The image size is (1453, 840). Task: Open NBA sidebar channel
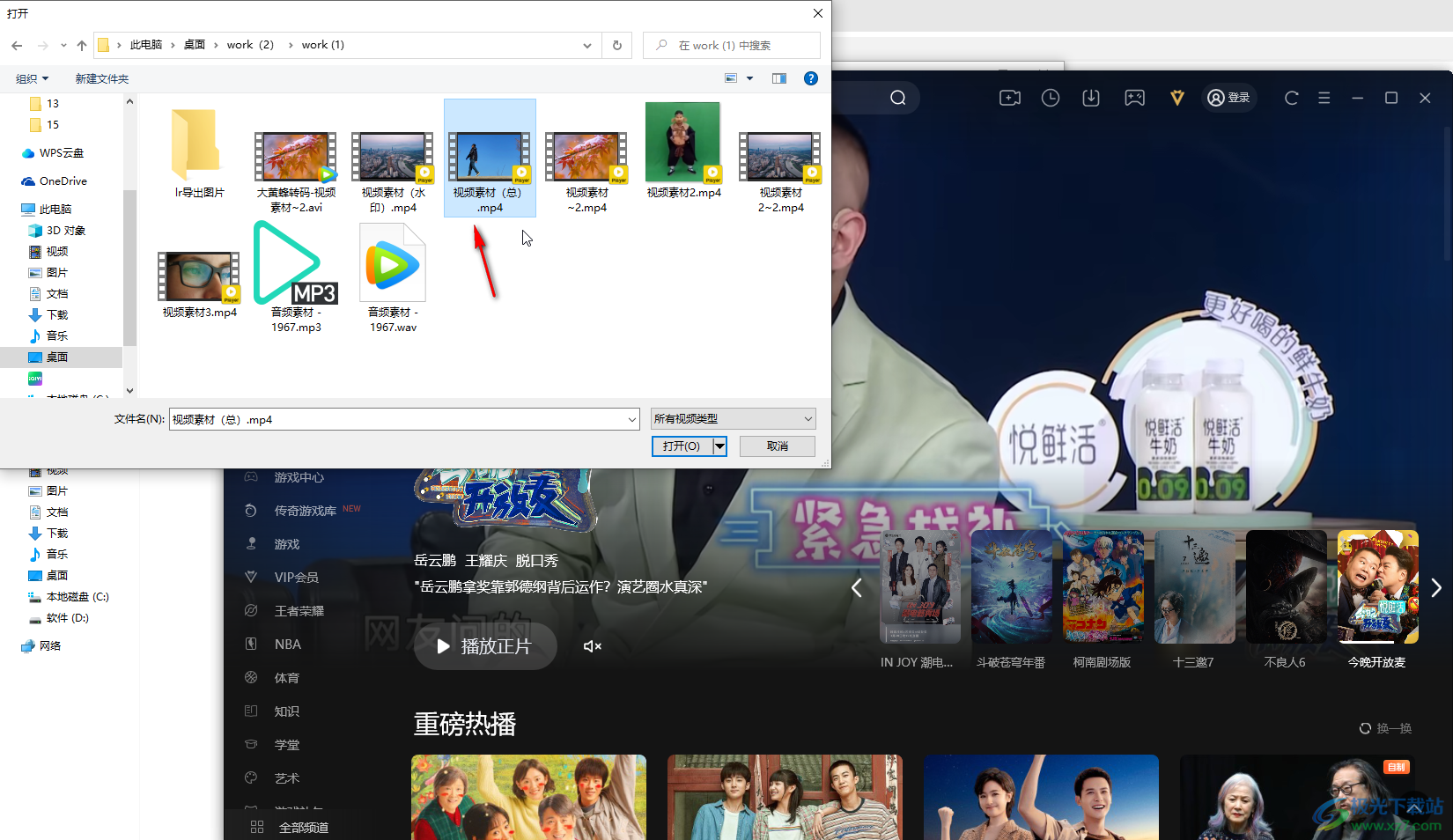coord(287,645)
